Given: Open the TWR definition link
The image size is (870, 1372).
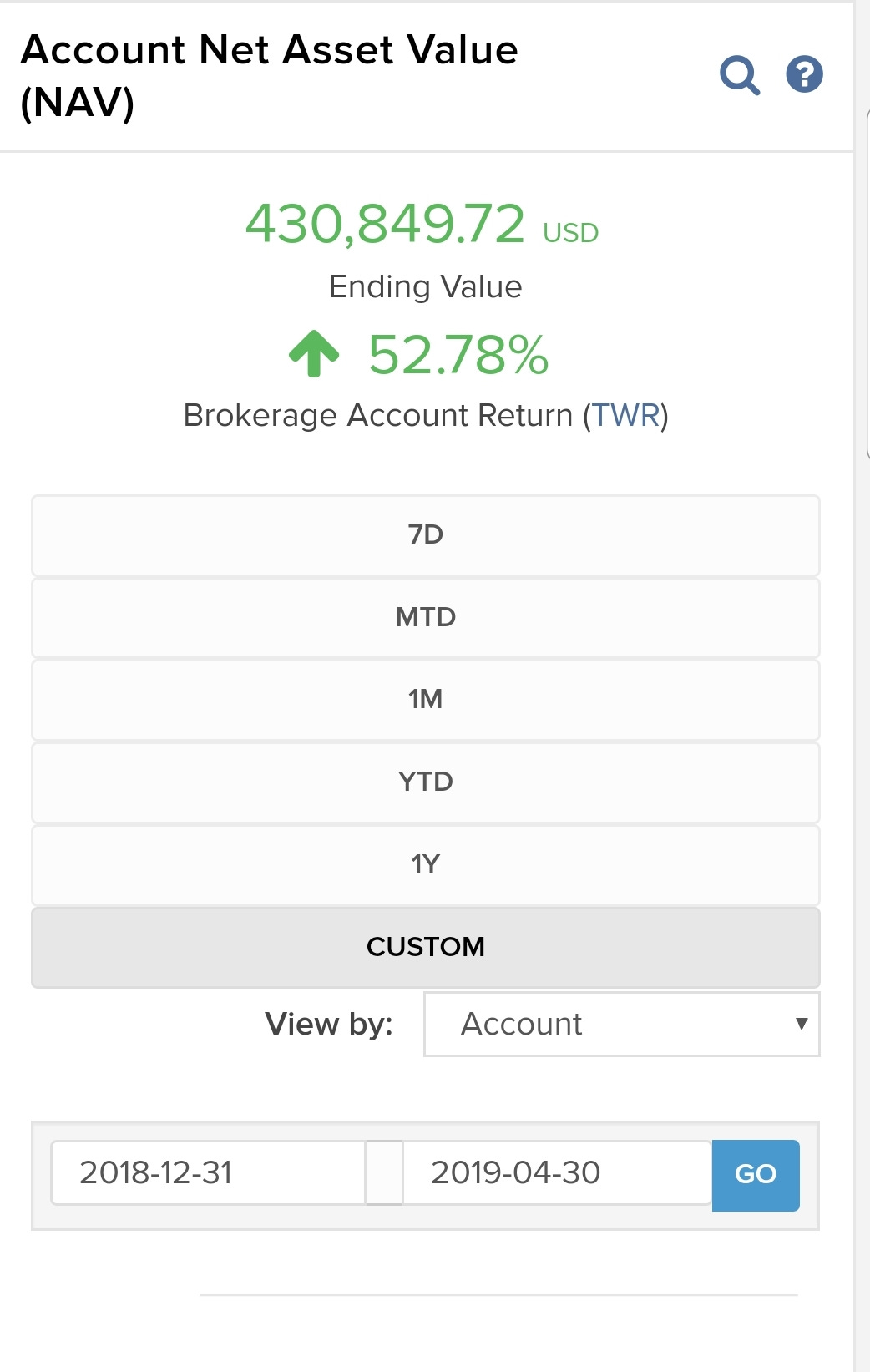Looking at the screenshot, I should click(x=626, y=415).
